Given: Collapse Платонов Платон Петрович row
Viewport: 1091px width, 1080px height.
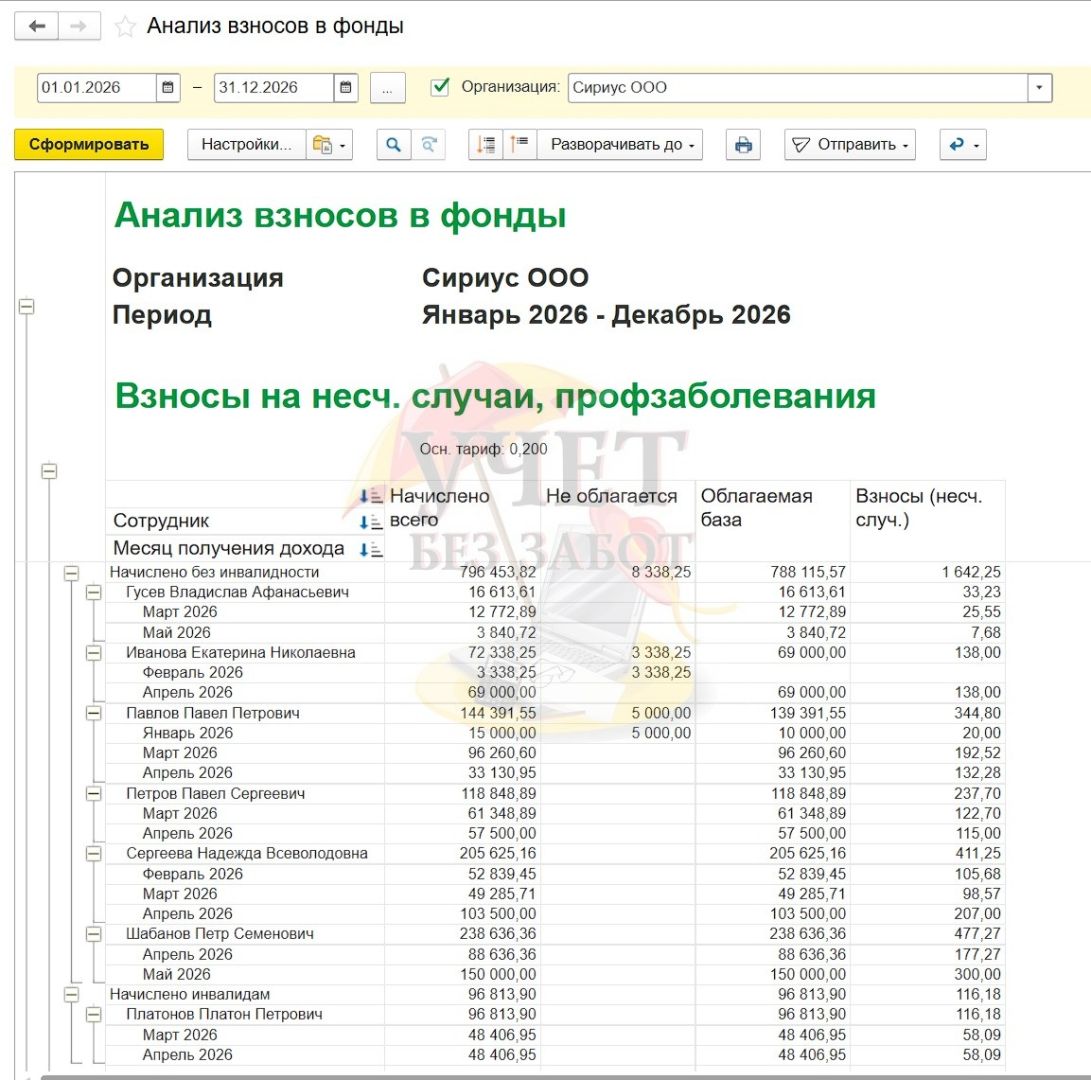Looking at the screenshot, I should [93, 1015].
